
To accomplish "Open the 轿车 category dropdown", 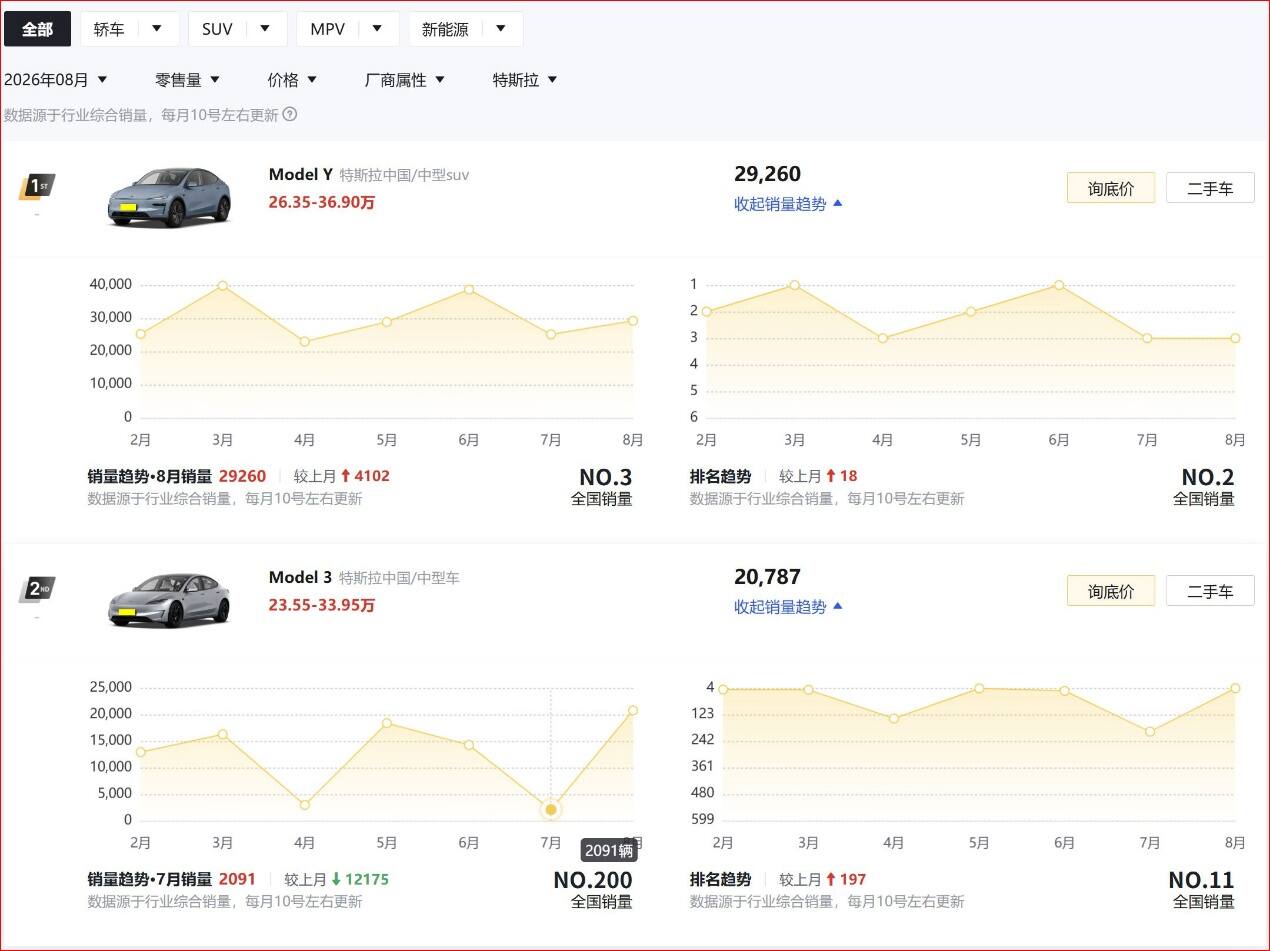I will pos(130,29).
